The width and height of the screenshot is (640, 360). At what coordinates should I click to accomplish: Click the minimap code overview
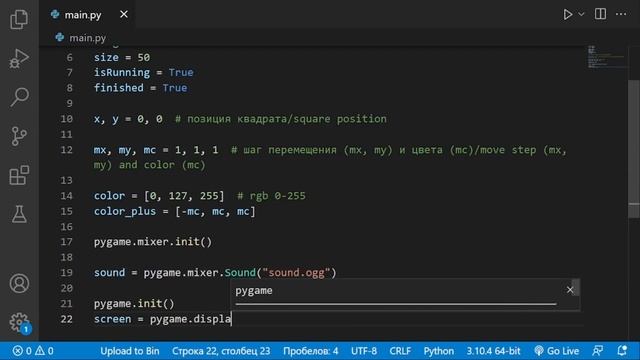pos(606,57)
